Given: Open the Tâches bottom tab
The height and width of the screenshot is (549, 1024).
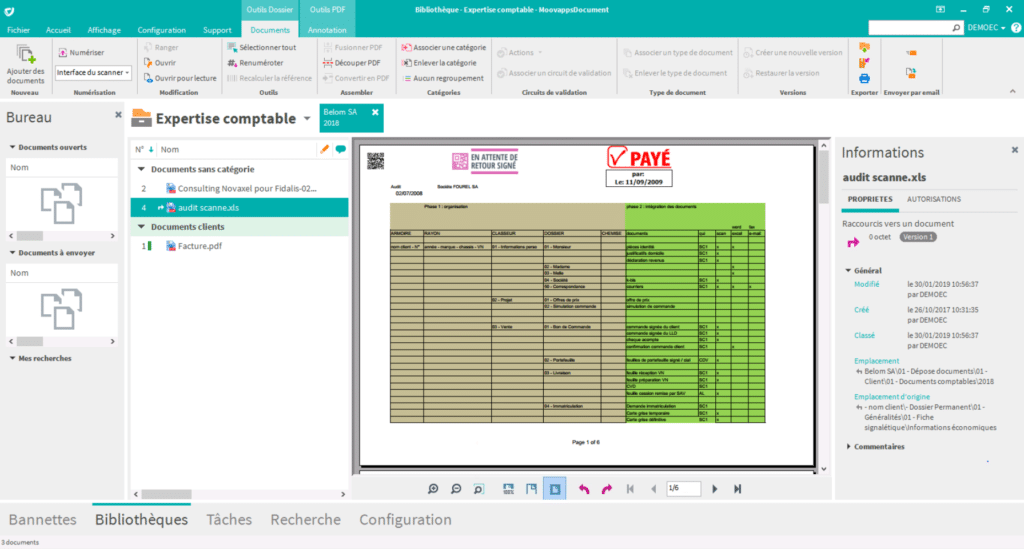Looking at the screenshot, I should point(229,520).
